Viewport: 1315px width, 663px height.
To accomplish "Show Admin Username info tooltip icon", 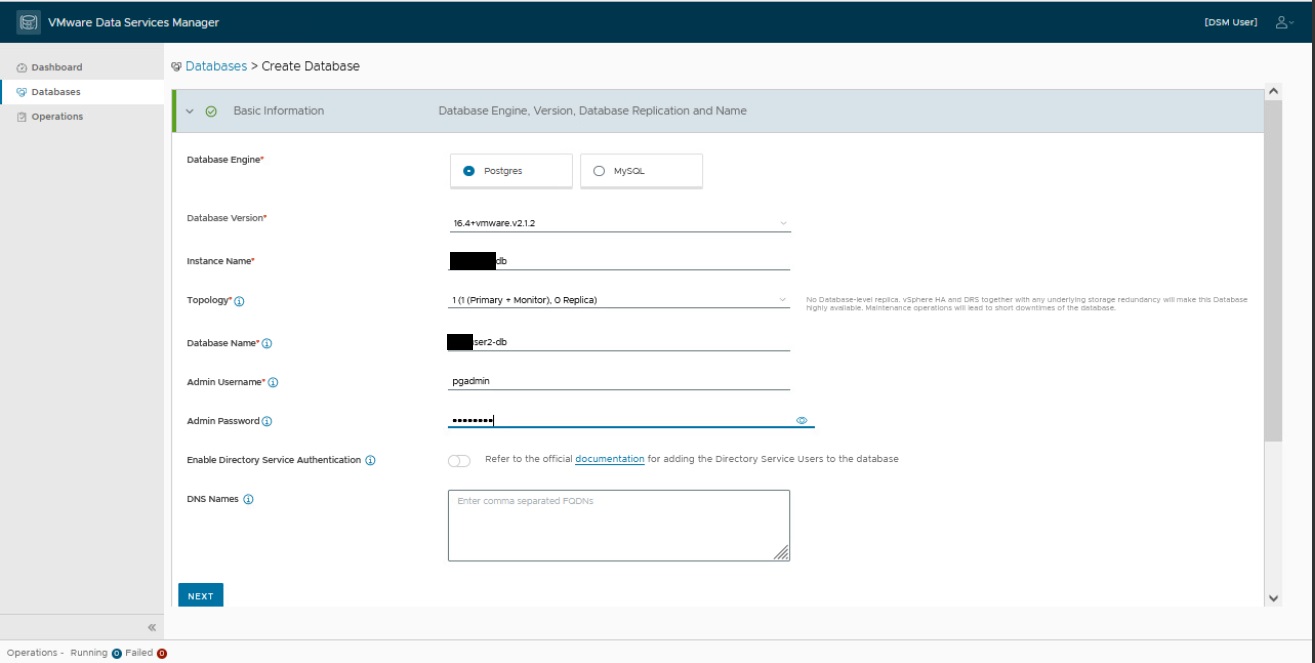I will [273, 383].
